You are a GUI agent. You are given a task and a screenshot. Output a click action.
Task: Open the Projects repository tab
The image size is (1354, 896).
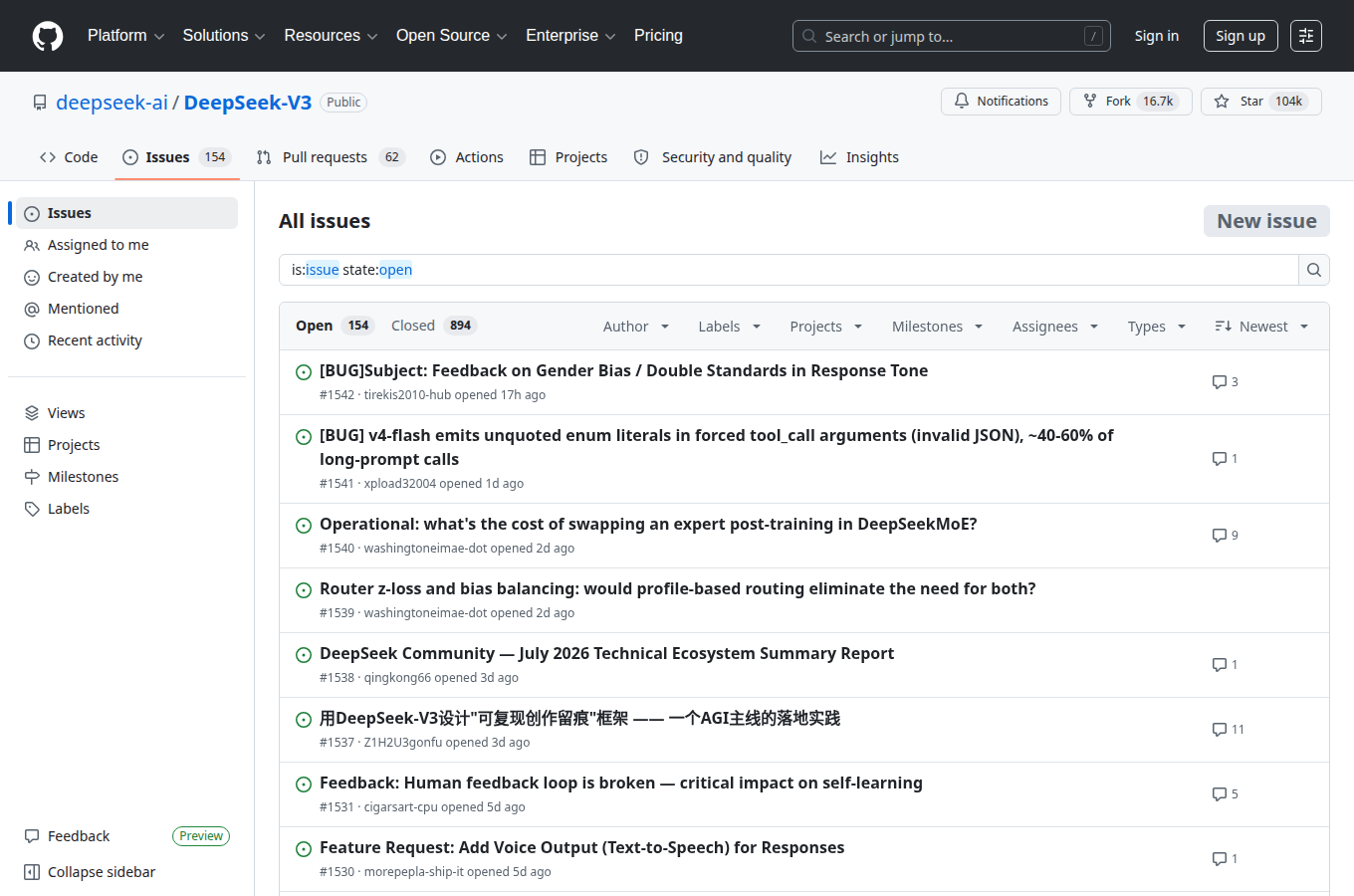point(568,157)
